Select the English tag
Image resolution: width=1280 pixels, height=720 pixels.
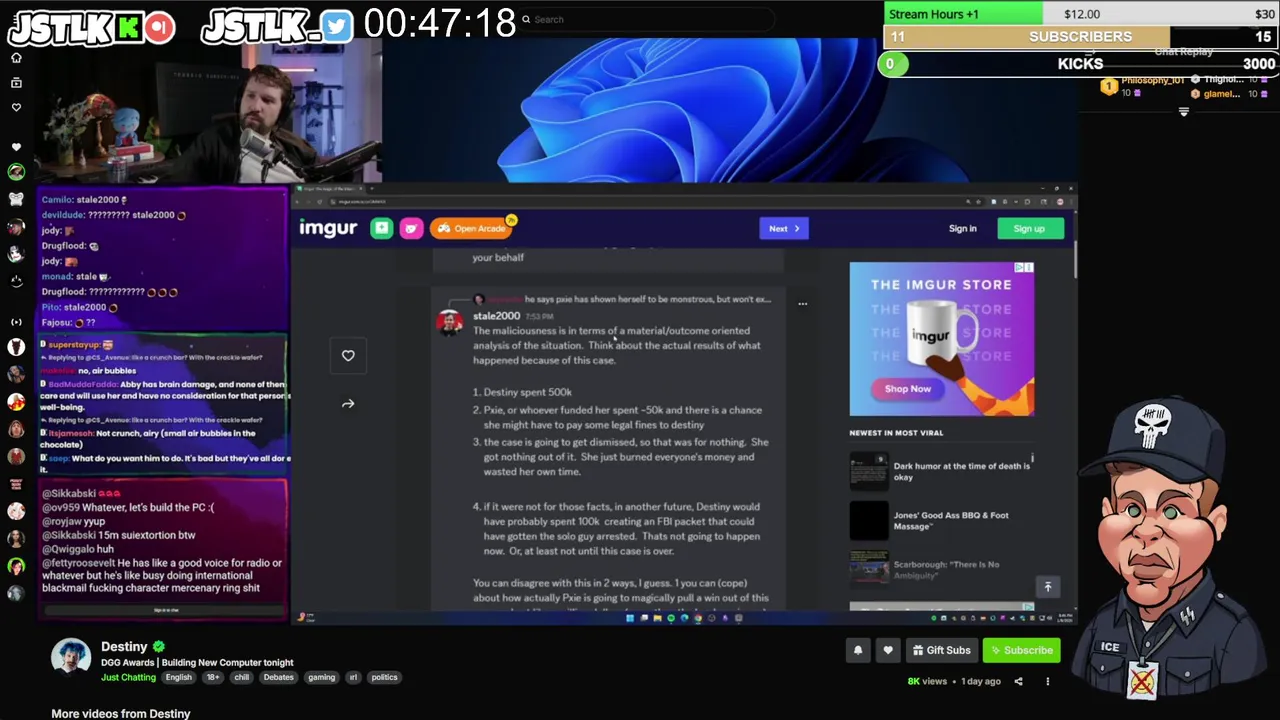[x=179, y=677]
